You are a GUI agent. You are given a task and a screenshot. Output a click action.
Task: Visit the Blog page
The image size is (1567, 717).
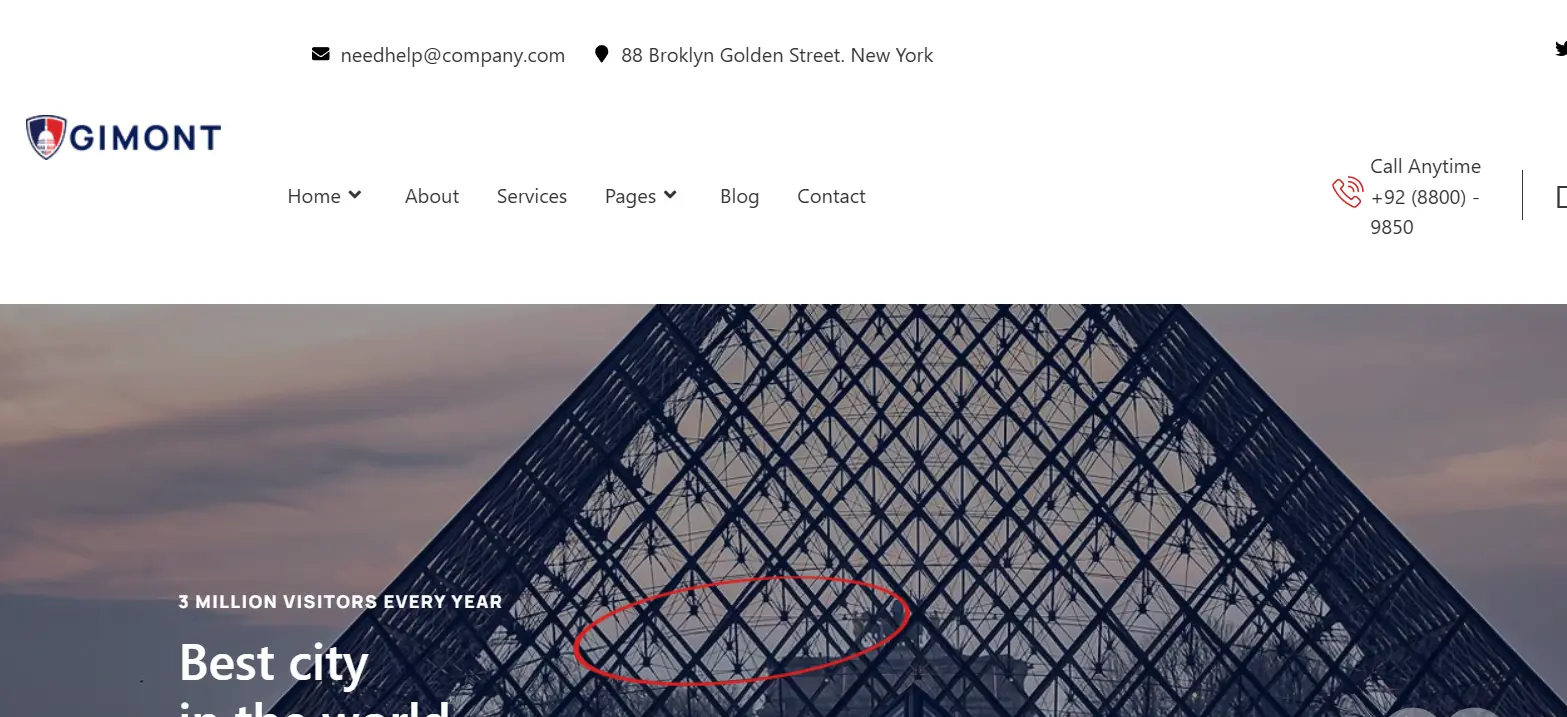(x=739, y=197)
